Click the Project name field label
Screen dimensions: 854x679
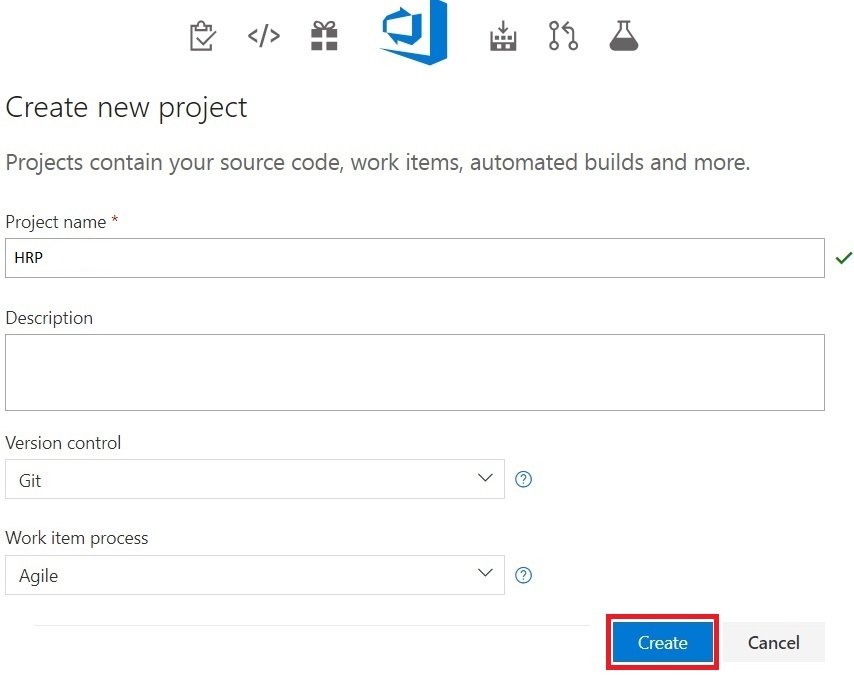tap(55, 222)
